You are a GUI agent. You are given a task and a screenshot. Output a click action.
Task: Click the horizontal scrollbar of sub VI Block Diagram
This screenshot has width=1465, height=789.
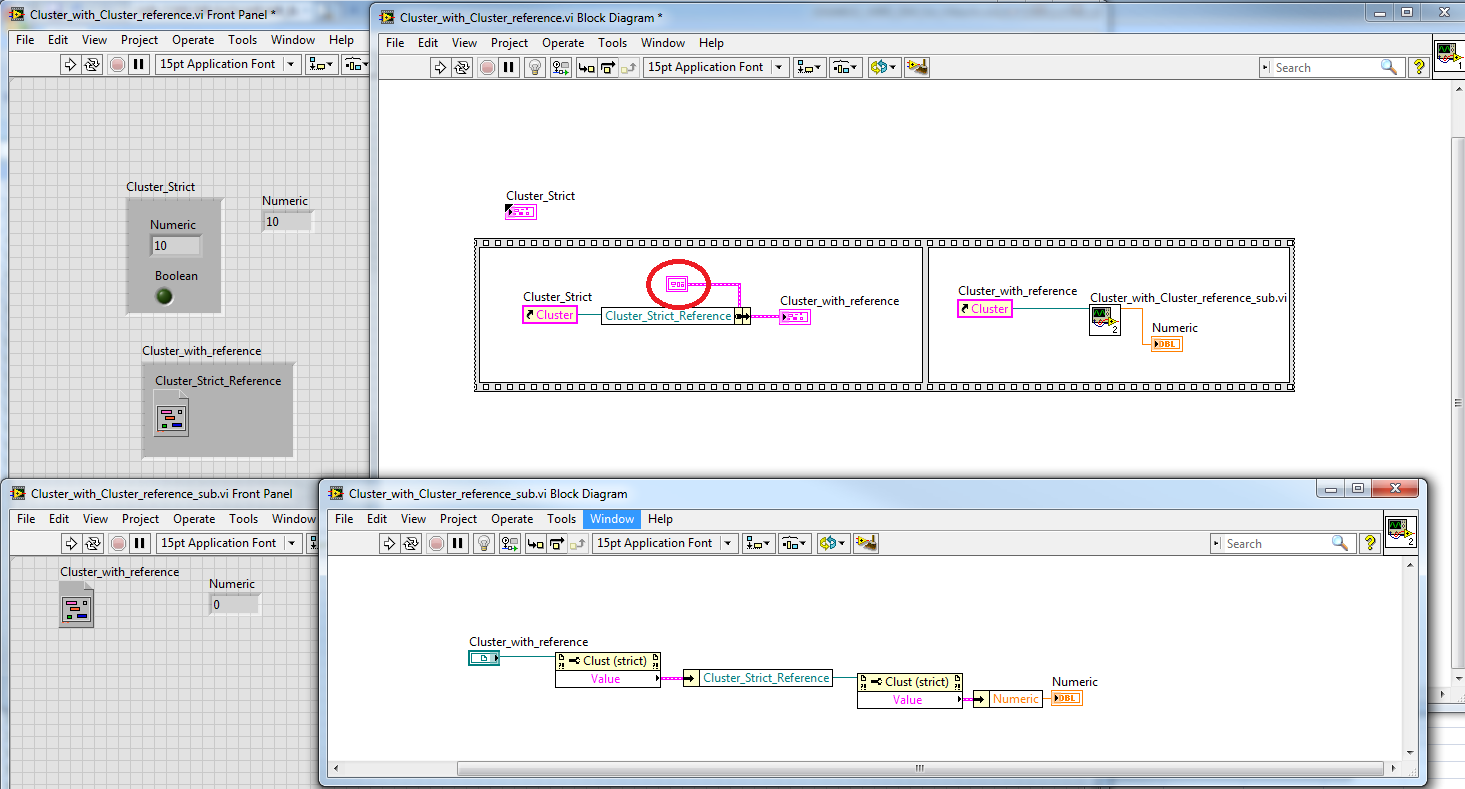[x=919, y=768]
